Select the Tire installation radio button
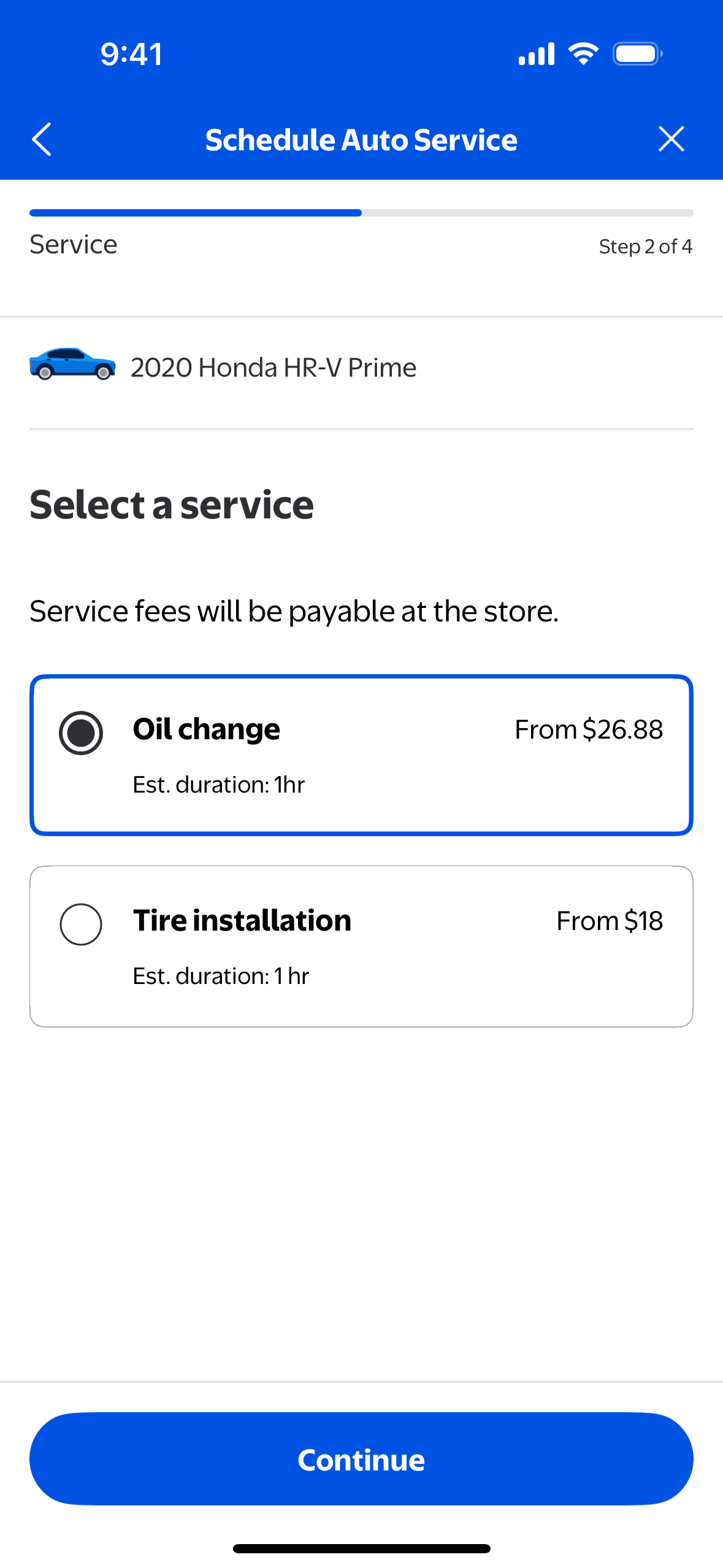This screenshot has height=1568, width=723. tap(81, 924)
